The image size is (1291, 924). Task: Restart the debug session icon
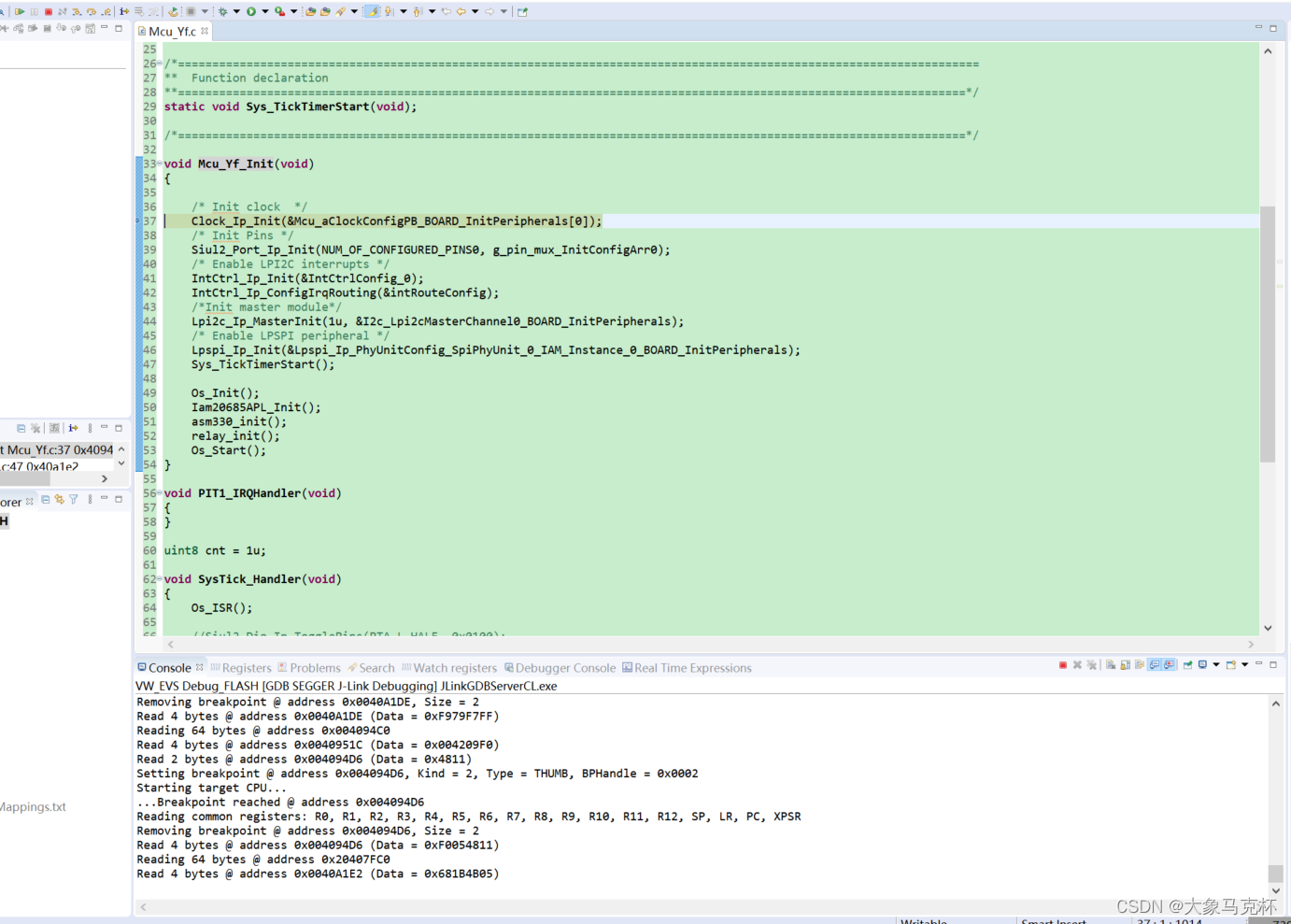(x=173, y=11)
